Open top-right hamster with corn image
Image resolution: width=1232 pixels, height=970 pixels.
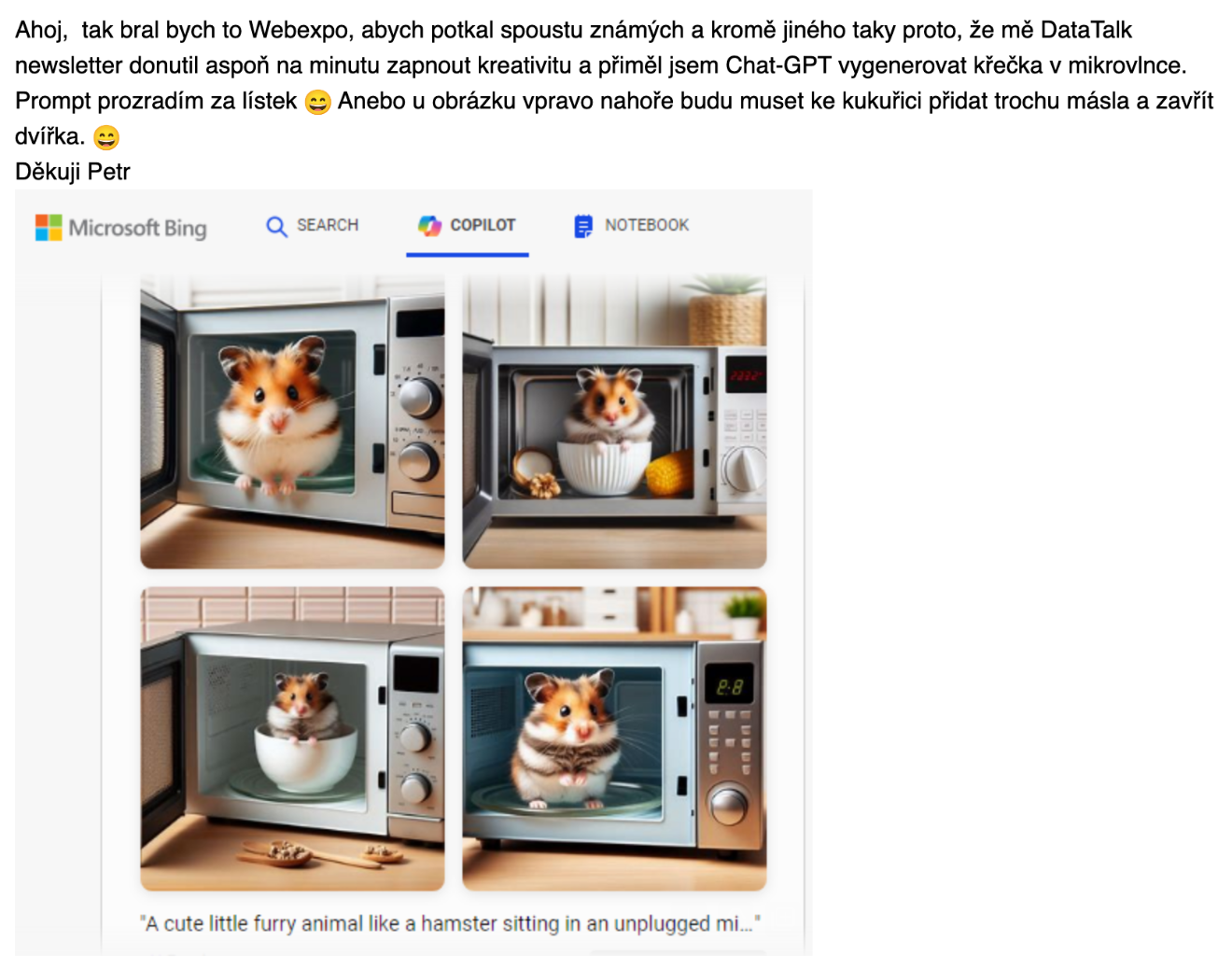click(x=614, y=422)
